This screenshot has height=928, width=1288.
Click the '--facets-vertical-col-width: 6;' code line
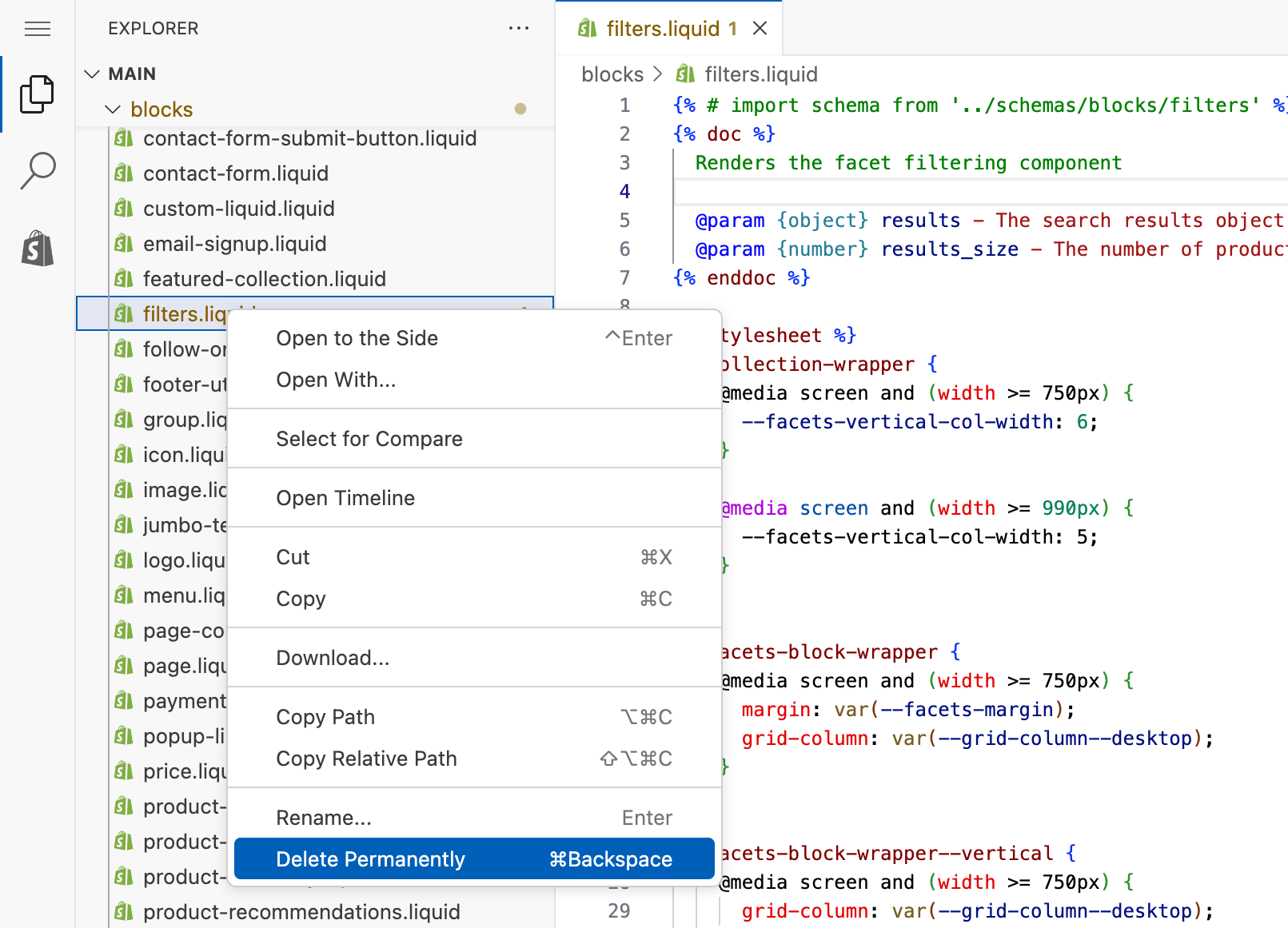pos(919,422)
